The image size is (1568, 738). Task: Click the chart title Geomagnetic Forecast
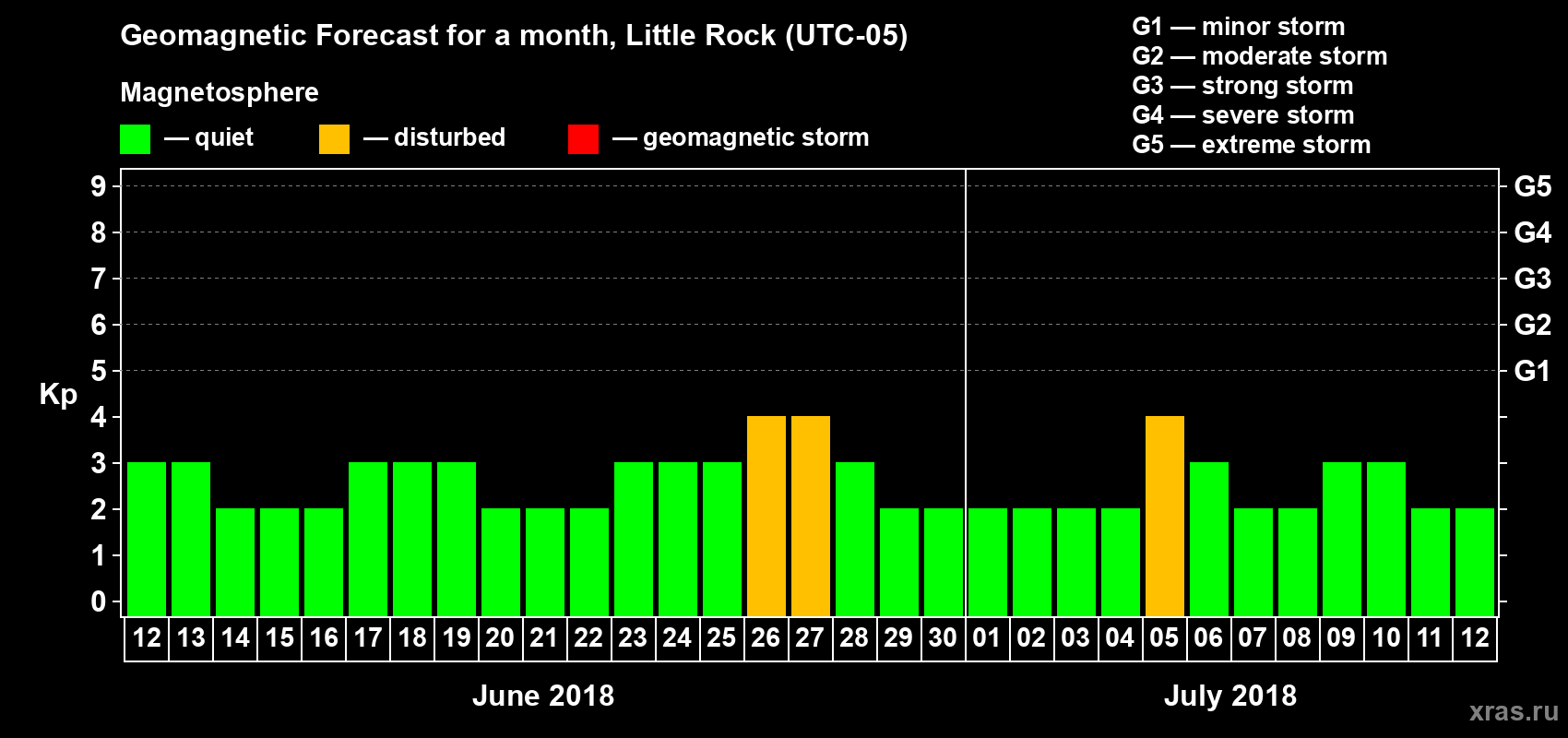[514, 35]
